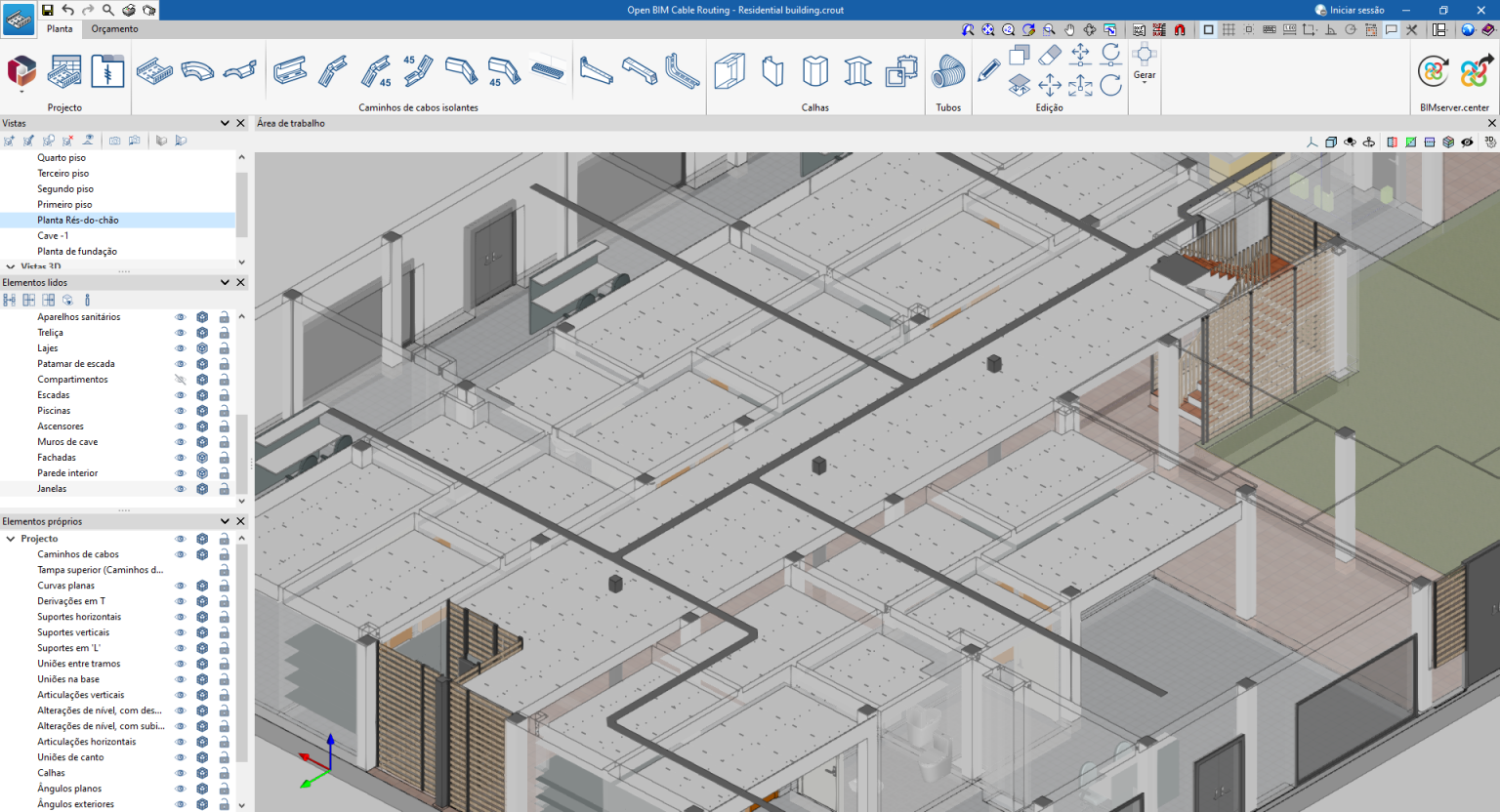1500x812 pixels.
Task: Click the camera snapshot icon in Vistas
Action: [x=114, y=141]
